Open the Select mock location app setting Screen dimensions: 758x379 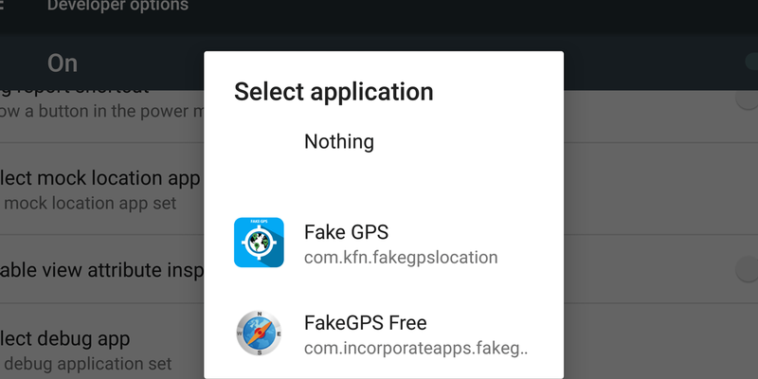coord(102,189)
